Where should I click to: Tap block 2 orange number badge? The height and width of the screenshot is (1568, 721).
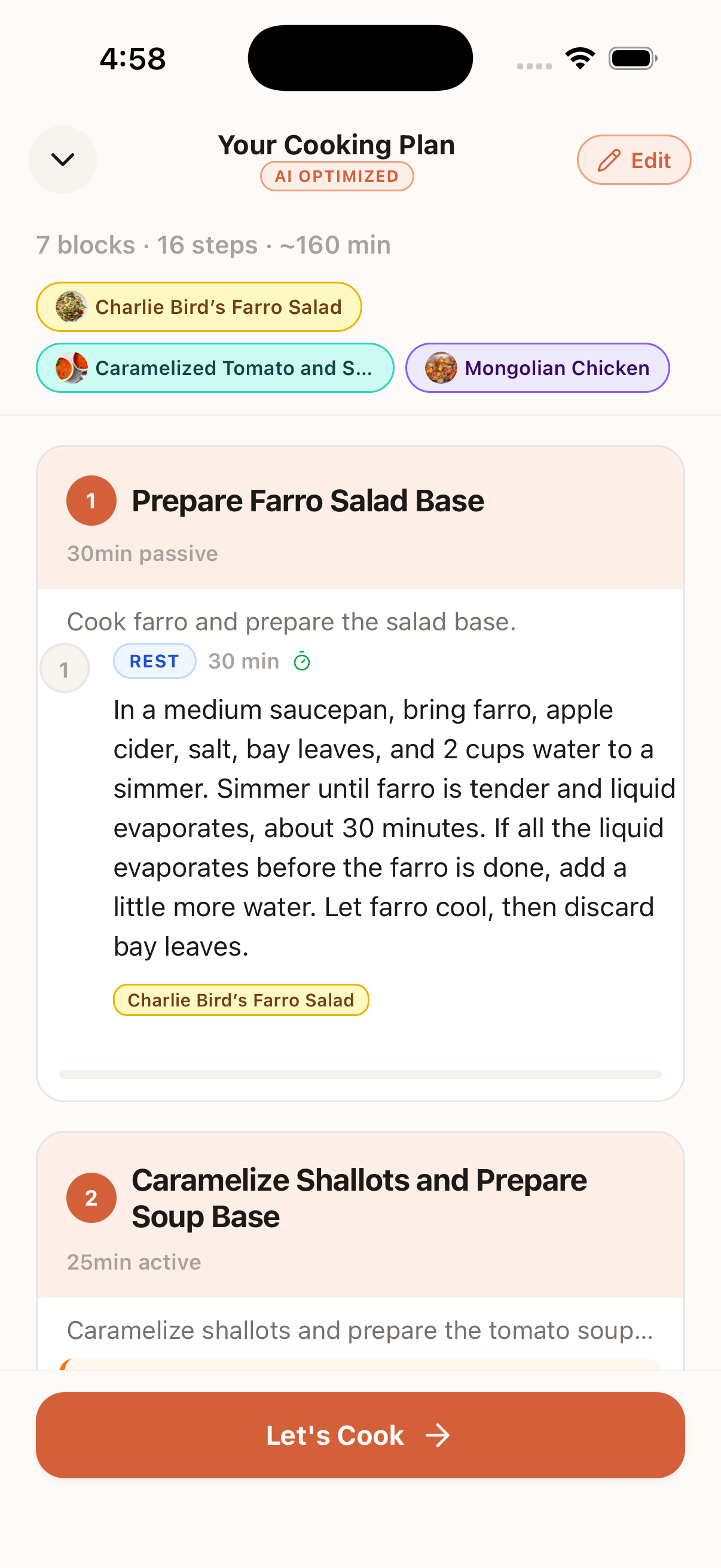point(91,1198)
